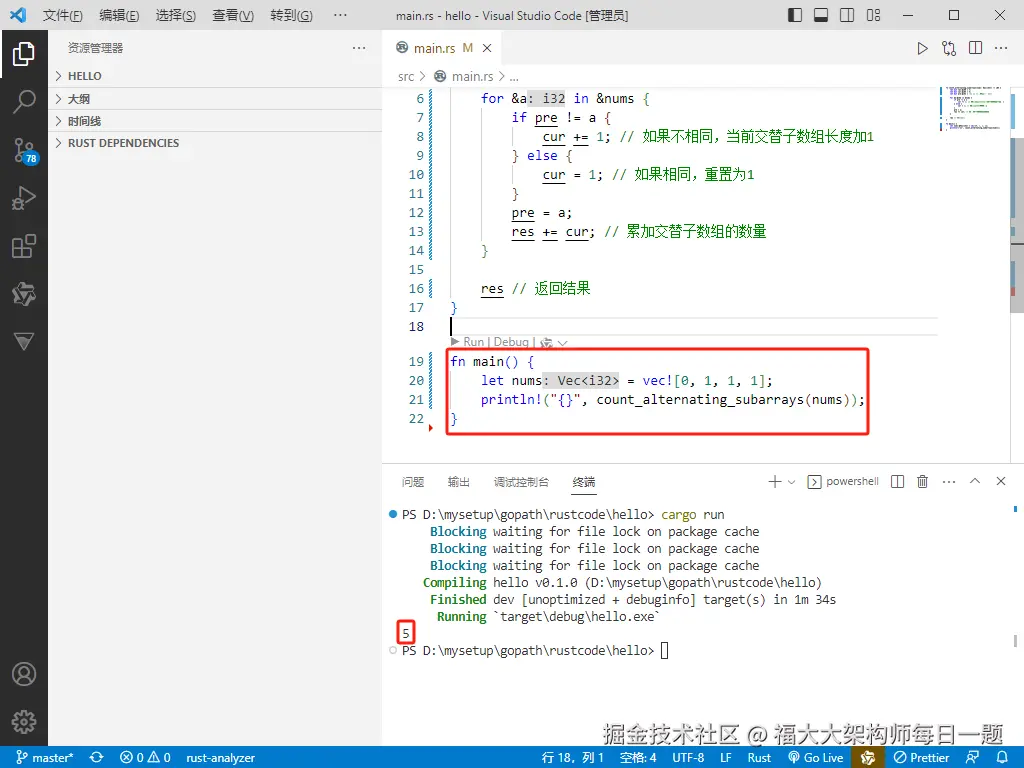The height and width of the screenshot is (768, 1024).
Task: Open the 文件(F) menu
Action: [x=63, y=15]
